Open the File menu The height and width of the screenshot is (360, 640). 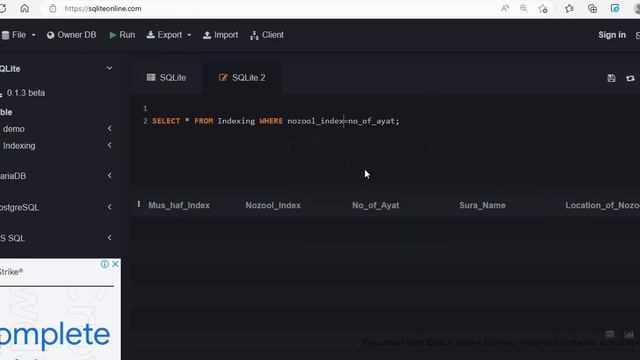(19, 35)
